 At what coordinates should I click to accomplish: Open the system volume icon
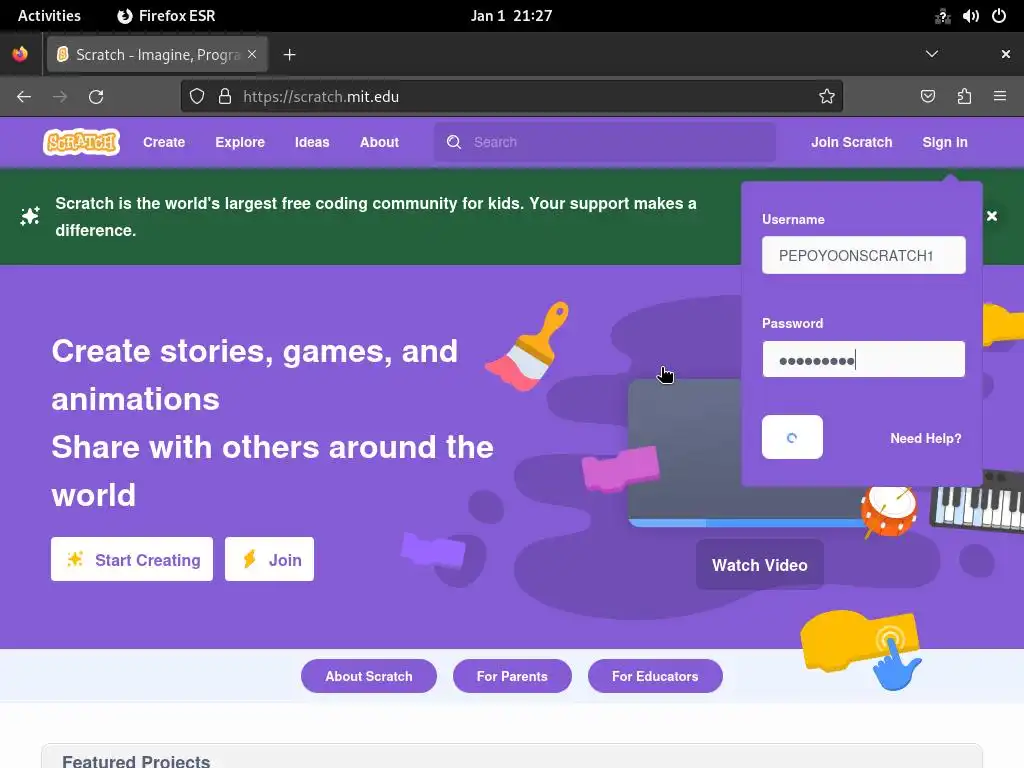pyautogui.click(x=970, y=16)
